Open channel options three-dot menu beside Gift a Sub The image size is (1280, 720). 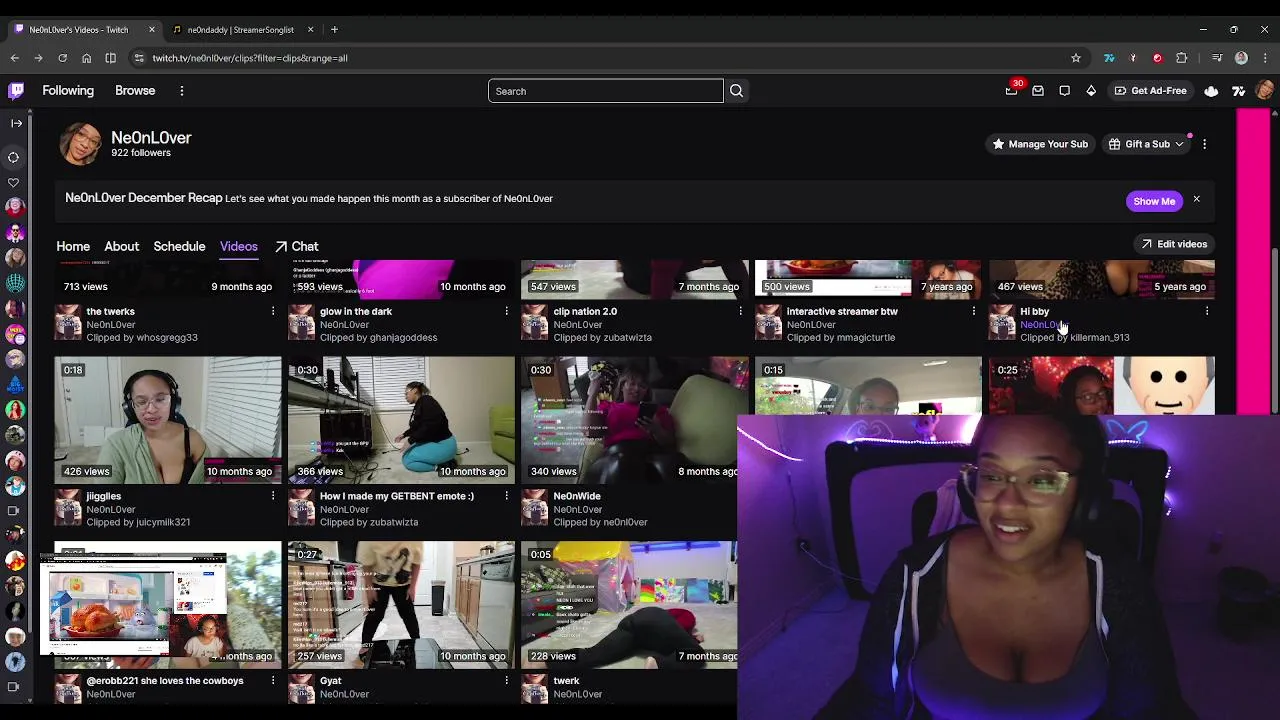click(x=1205, y=144)
